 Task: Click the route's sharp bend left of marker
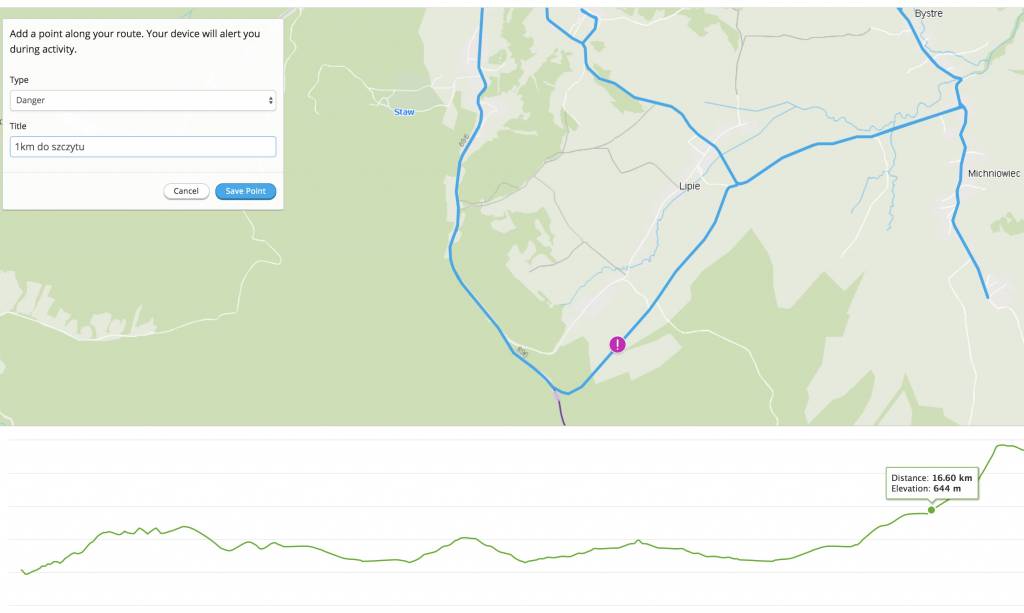[567, 393]
